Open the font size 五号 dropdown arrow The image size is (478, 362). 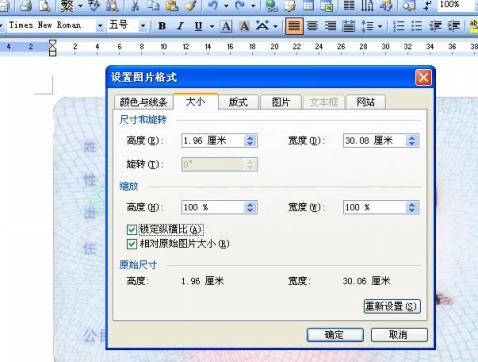point(143,26)
